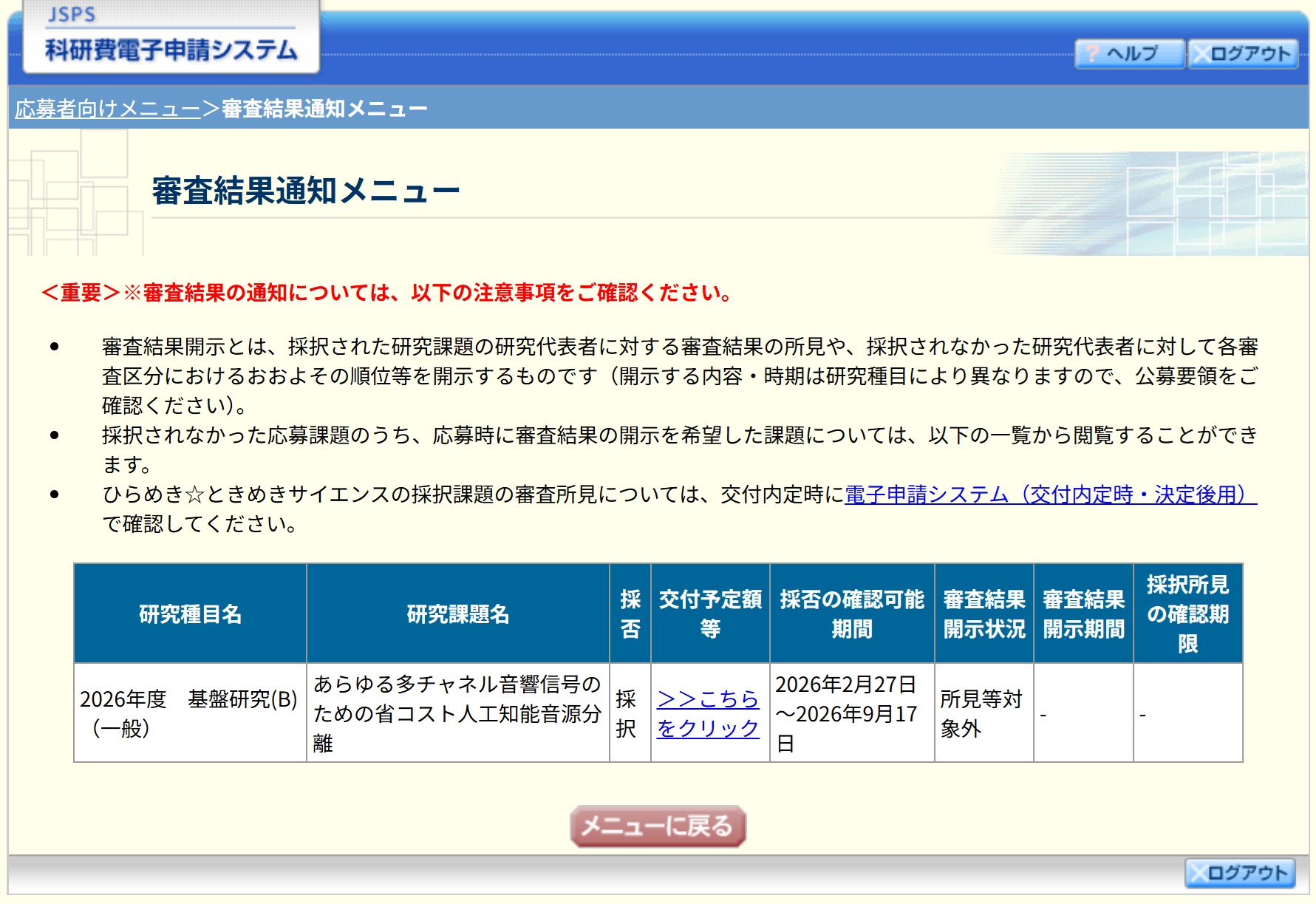Click the 審査結果開示状況 column header
The height and width of the screenshot is (904, 1316).
(983, 614)
